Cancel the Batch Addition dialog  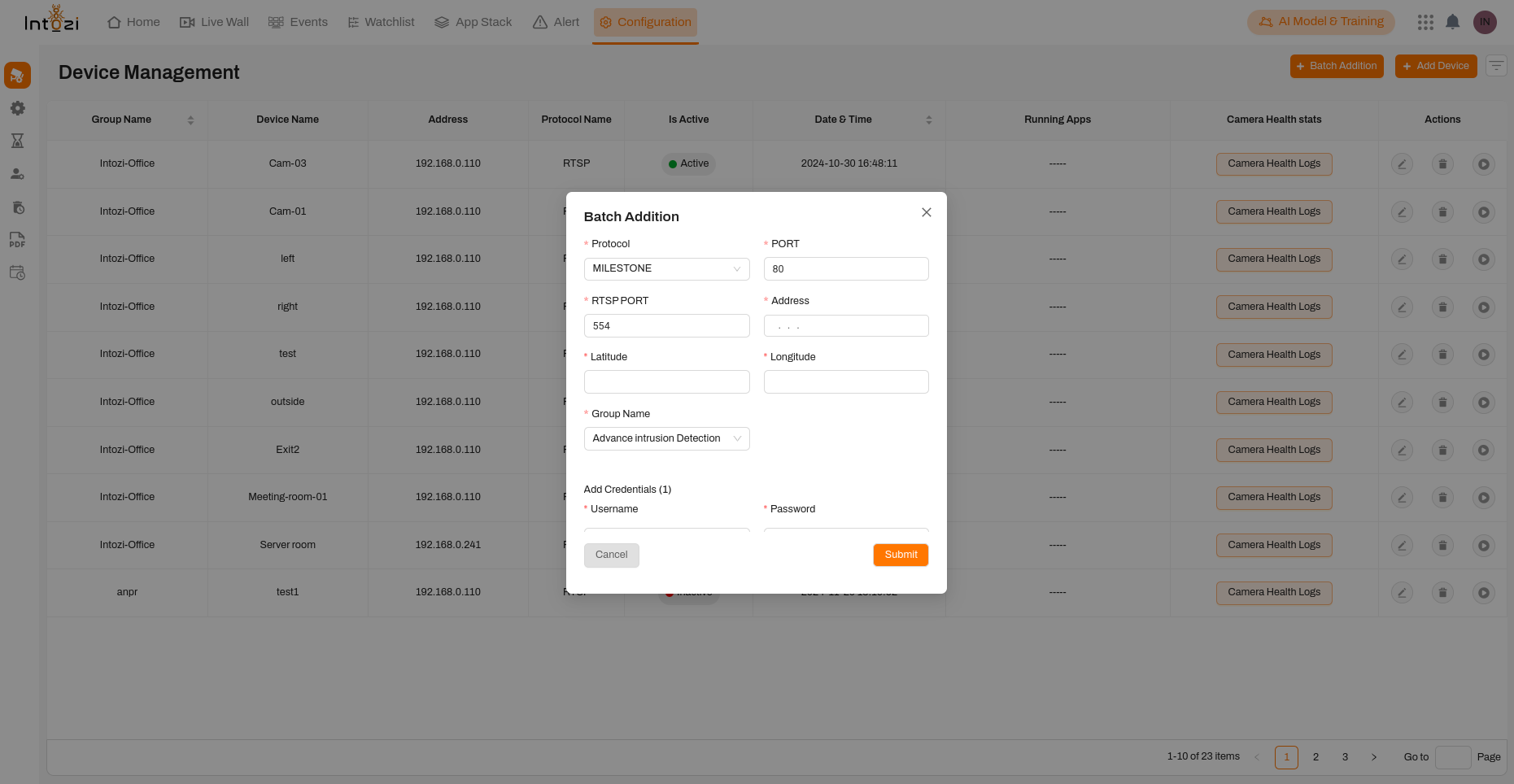611,555
